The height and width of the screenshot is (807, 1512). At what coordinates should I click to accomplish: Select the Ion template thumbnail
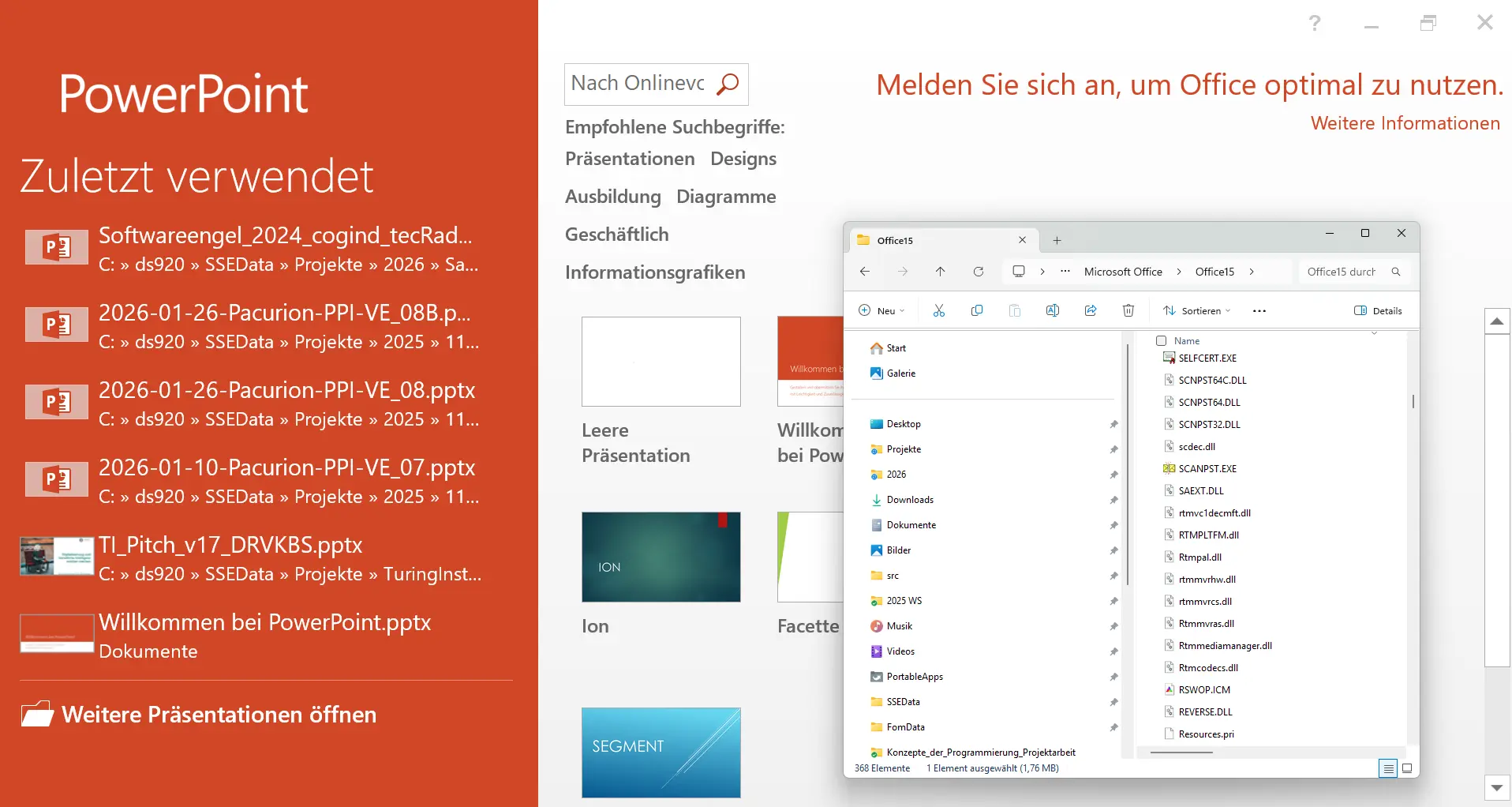(x=661, y=557)
